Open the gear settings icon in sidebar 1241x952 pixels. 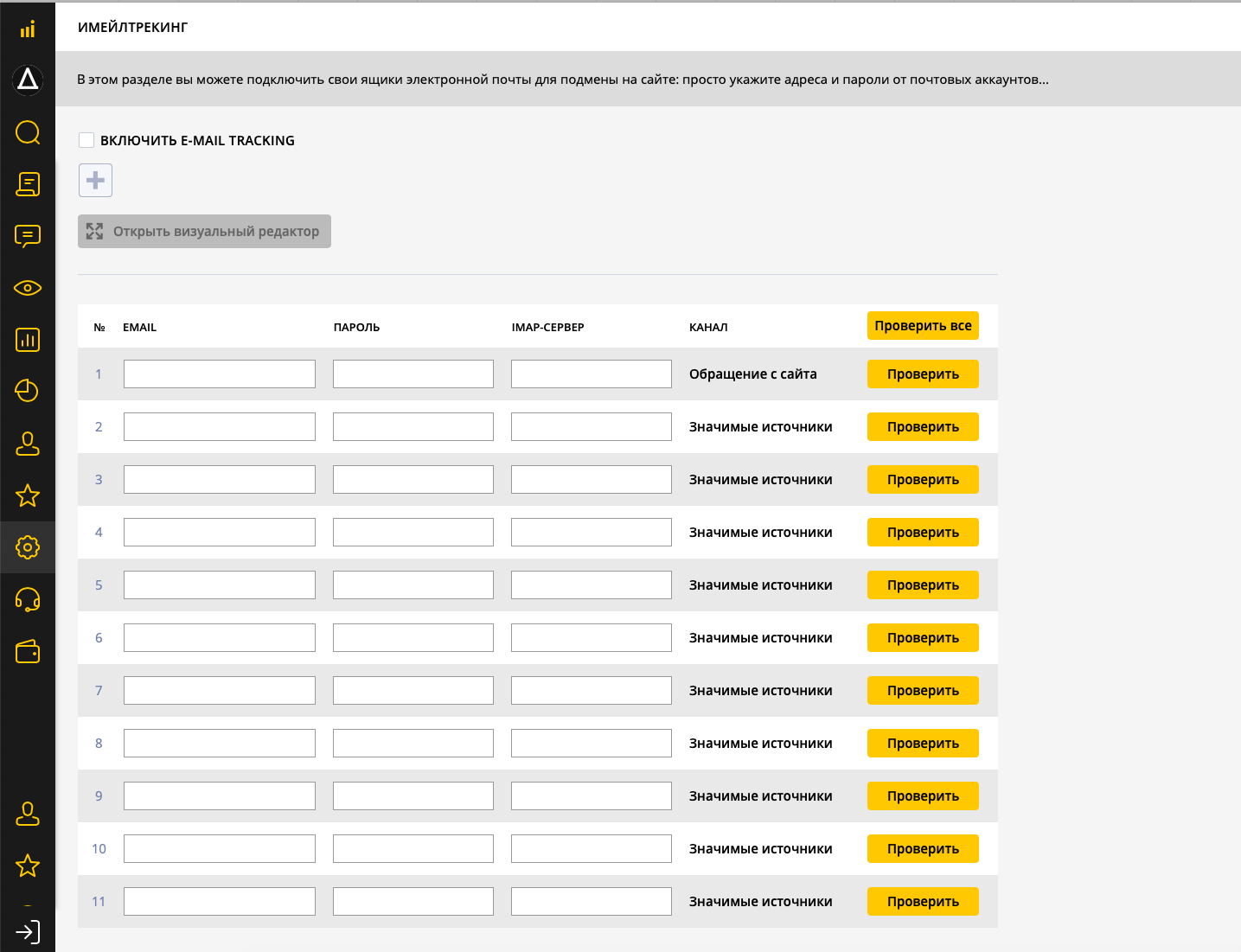pos(28,547)
